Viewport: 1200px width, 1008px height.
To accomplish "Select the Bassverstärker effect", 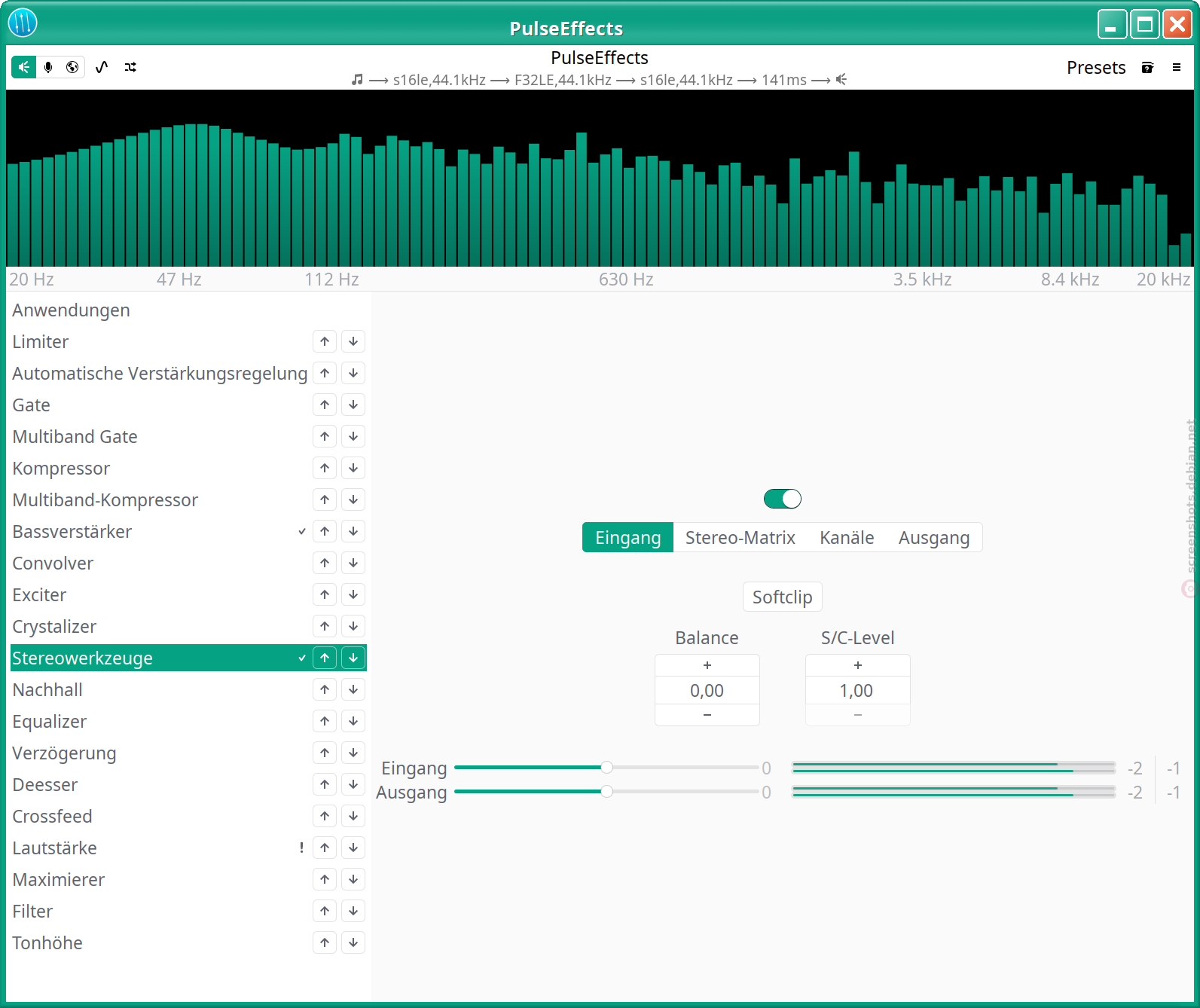I will (x=188, y=531).
